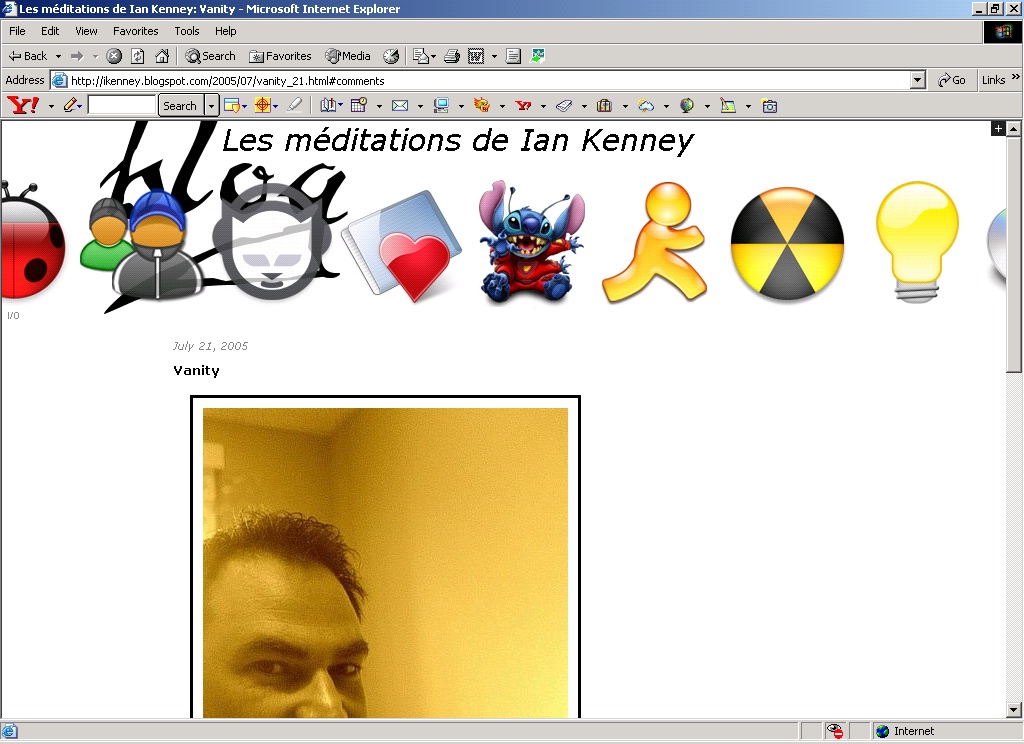Click the two users icon in the blog header
This screenshot has width=1024, height=744.
(140, 245)
